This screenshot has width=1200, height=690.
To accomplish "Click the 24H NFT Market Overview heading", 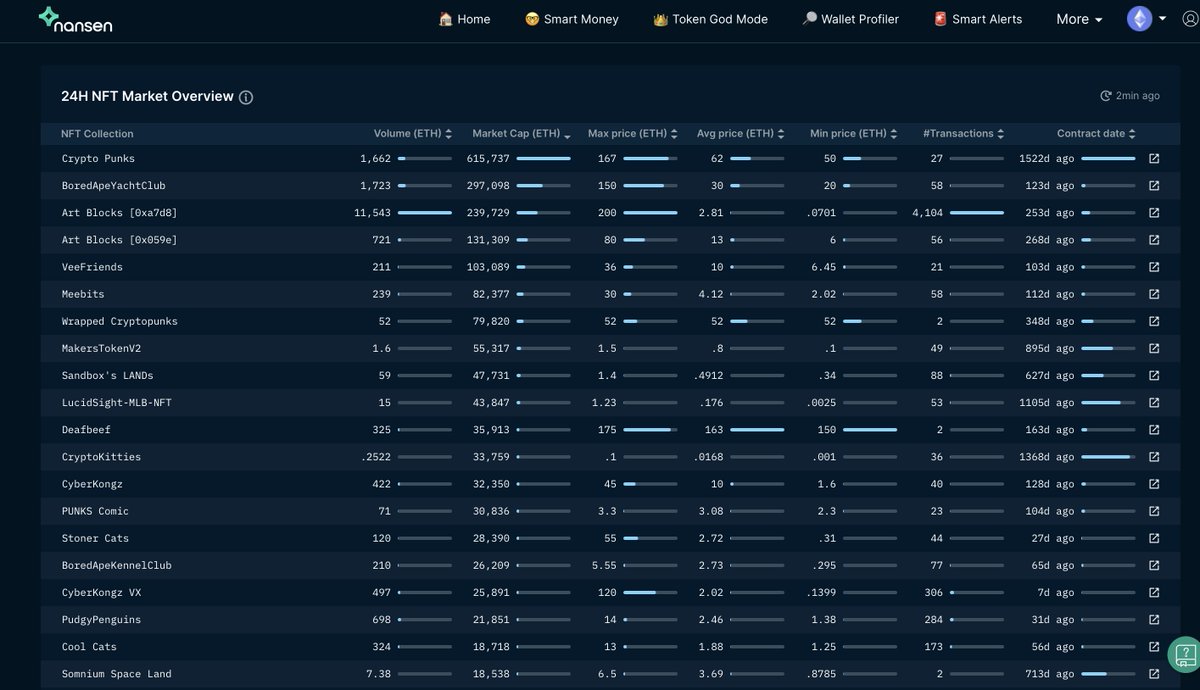I will pyautogui.click(x=147, y=96).
